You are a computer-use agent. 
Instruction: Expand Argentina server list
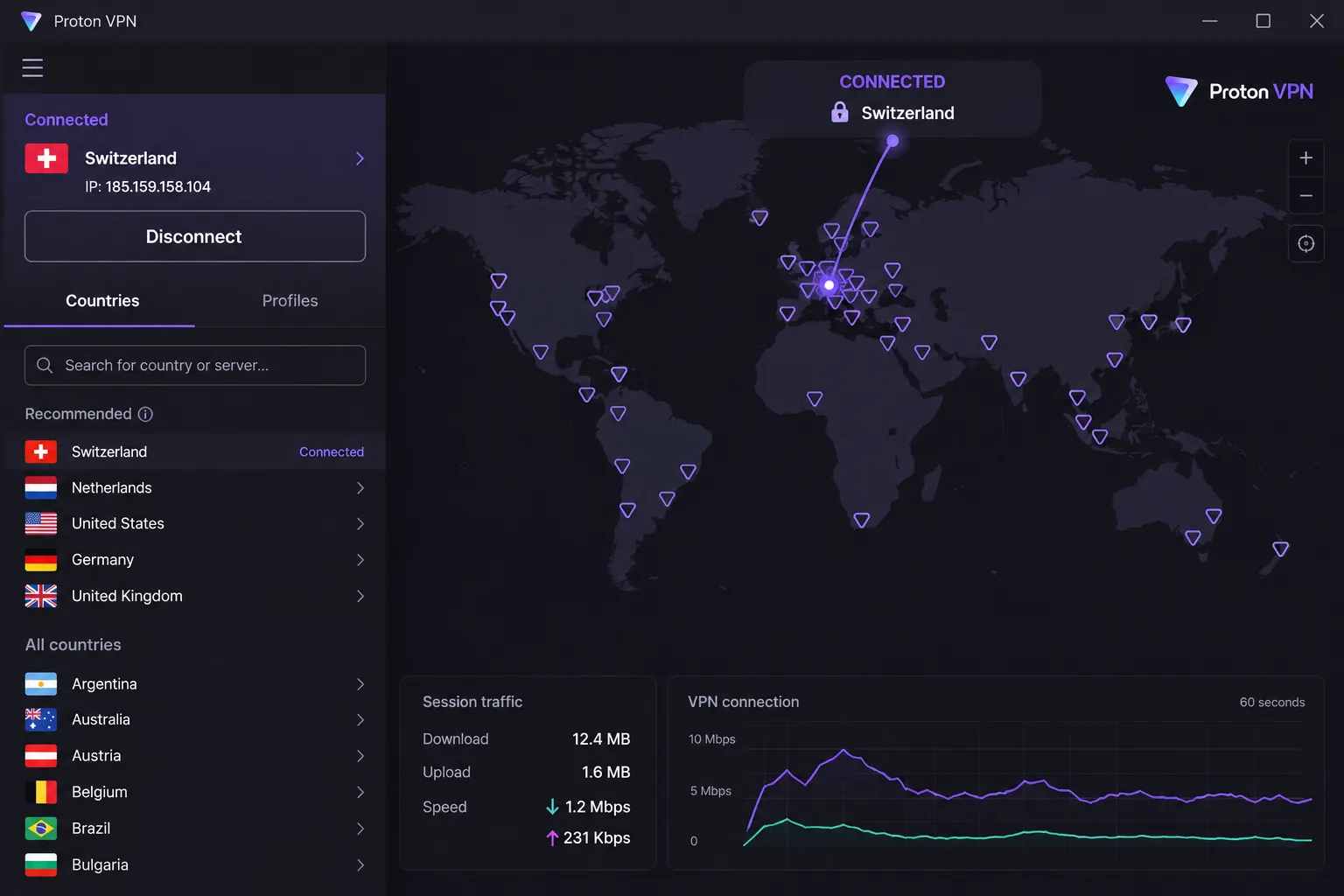point(360,684)
